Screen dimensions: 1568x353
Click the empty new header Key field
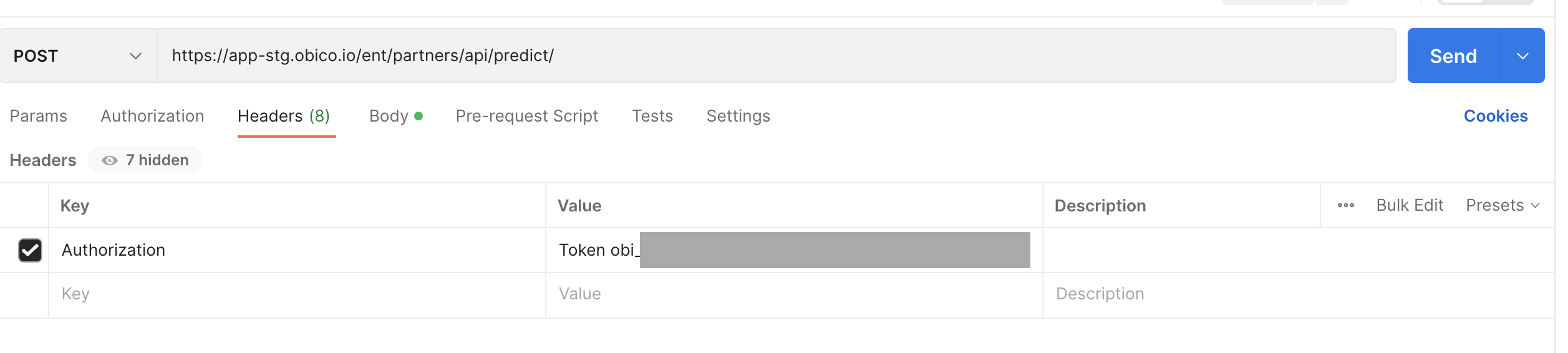click(x=297, y=294)
